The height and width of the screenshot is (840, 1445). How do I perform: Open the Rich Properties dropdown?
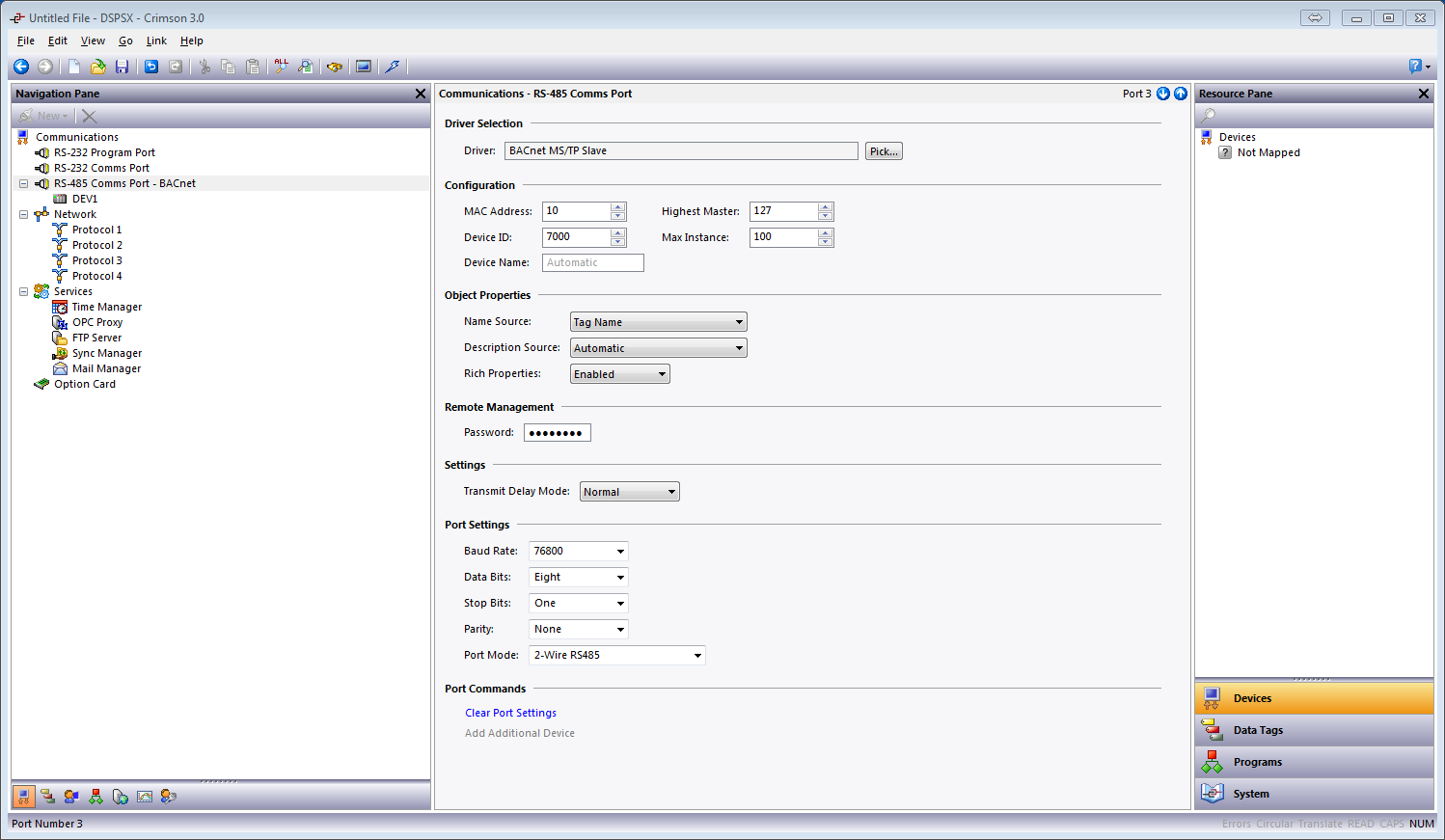(x=620, y=374)
